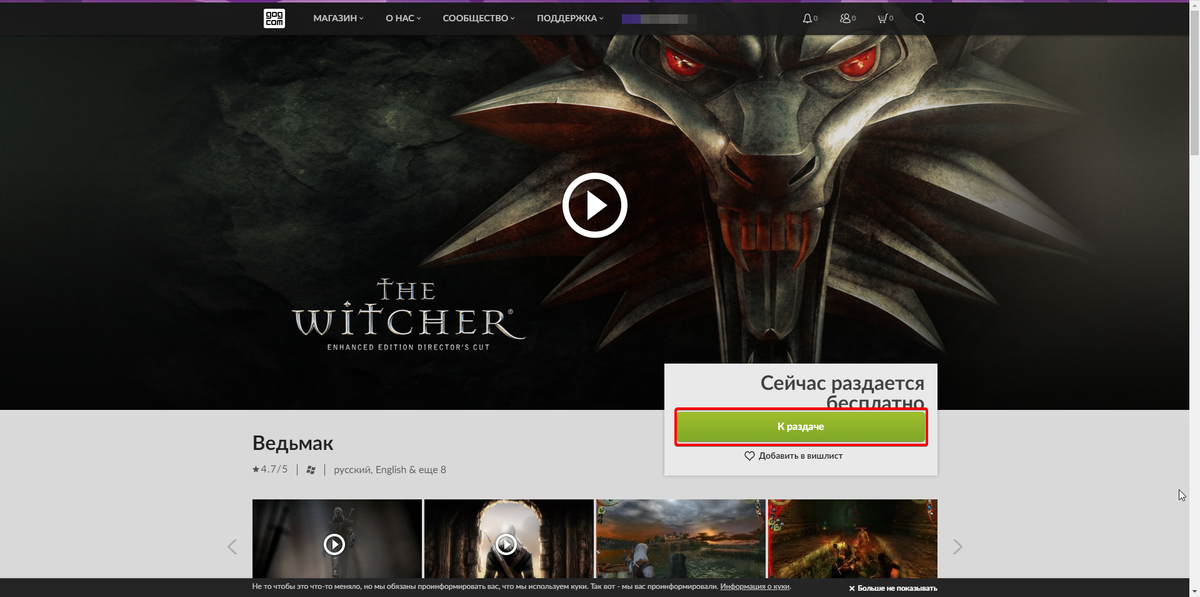1200x597 pixels.
Task: Open the account username menu
Action: [x=659, y=18]
